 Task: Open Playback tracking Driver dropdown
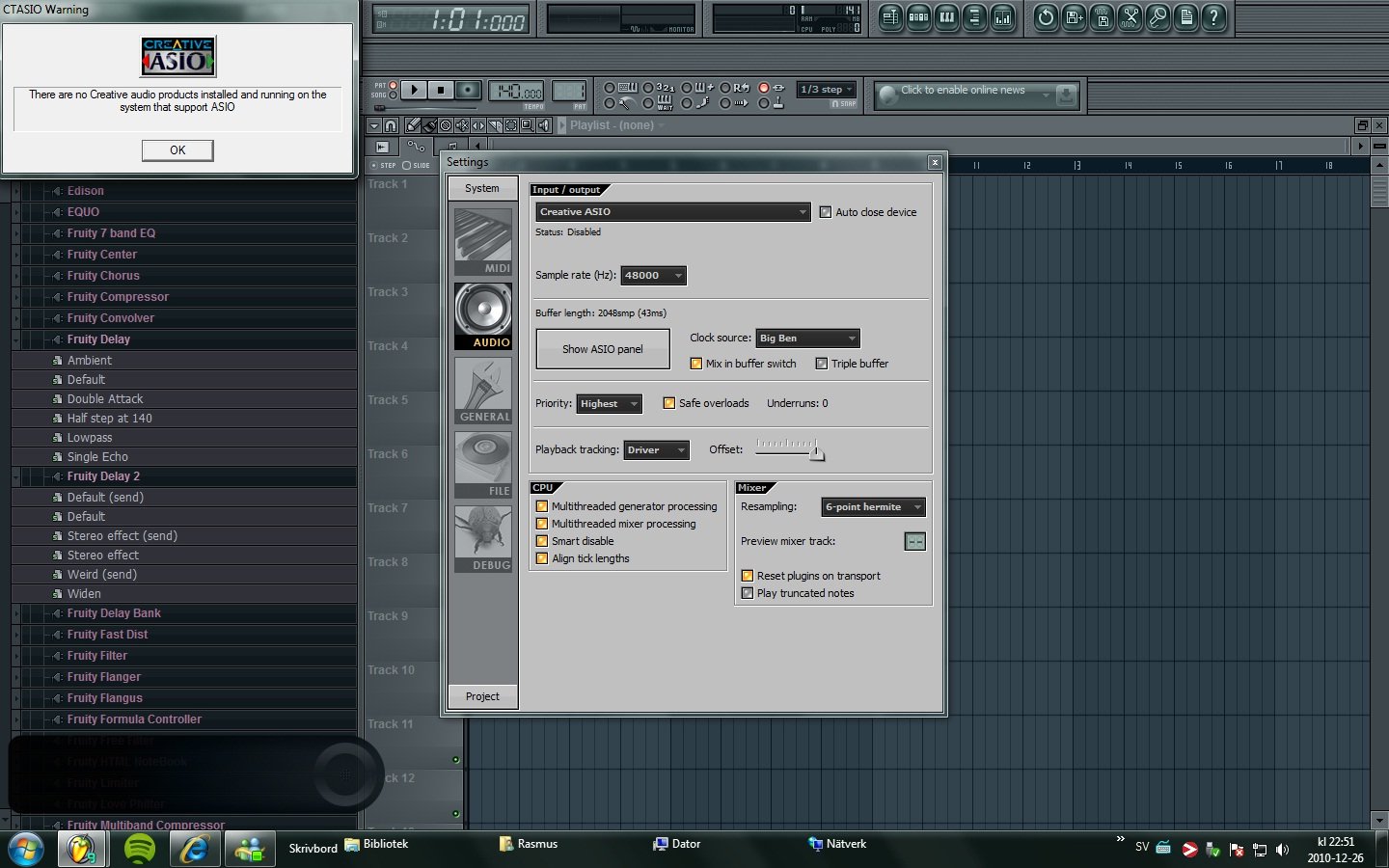pyautogui.click(x=656, y=450)
